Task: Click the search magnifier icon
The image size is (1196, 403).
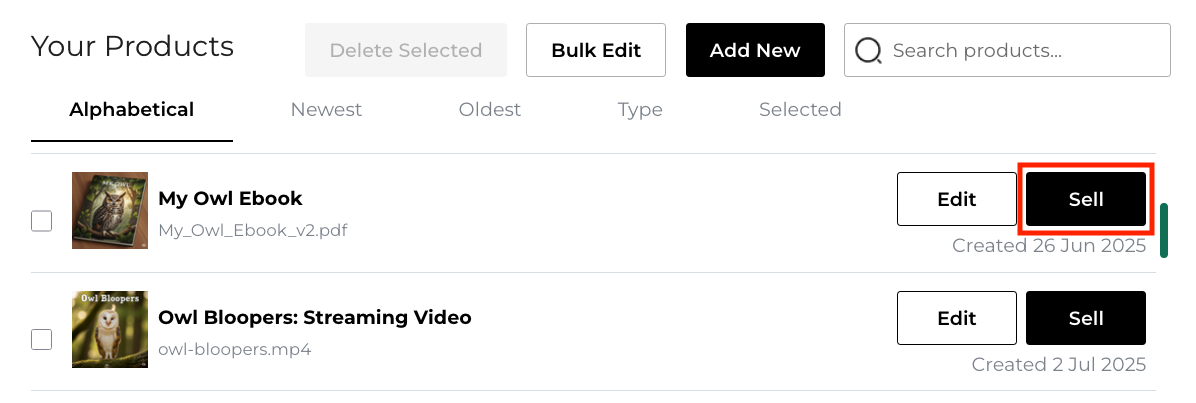Action: (869, 50)
